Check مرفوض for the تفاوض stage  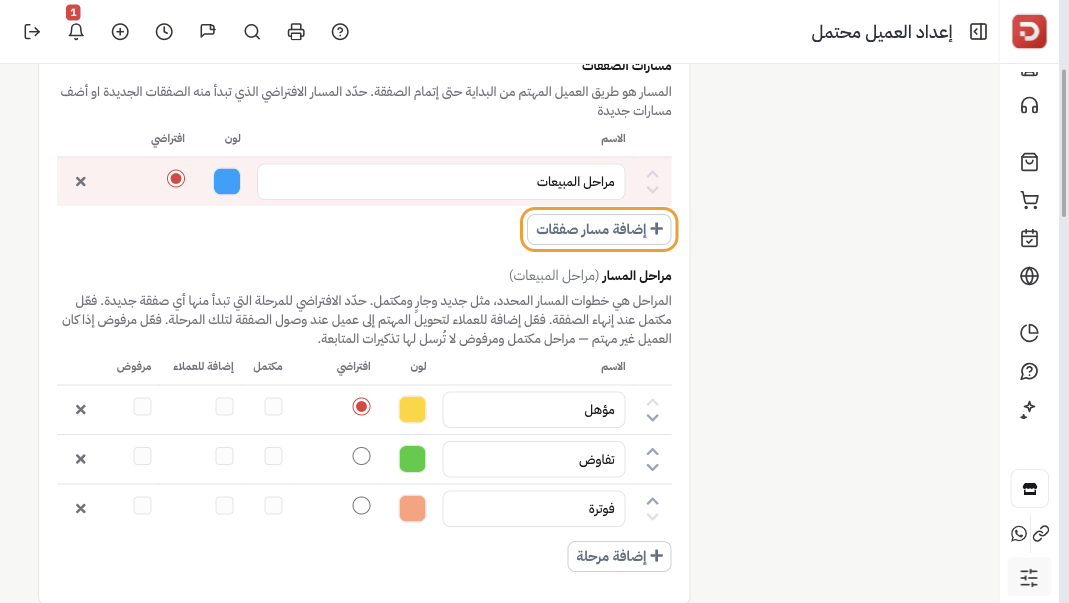click(x=142, y=456)
